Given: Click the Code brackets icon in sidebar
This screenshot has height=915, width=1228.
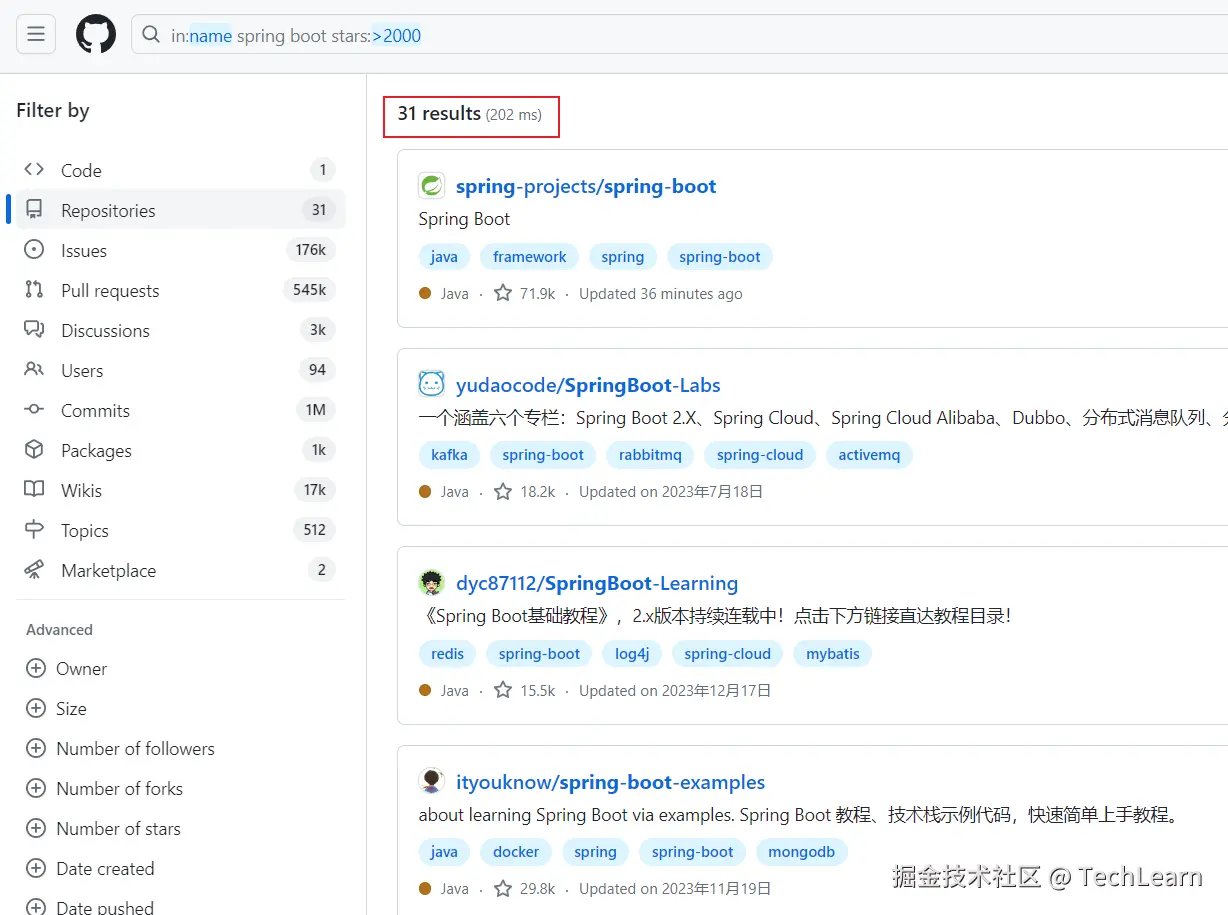Looking at the screenshot, I should coord(34,170).
